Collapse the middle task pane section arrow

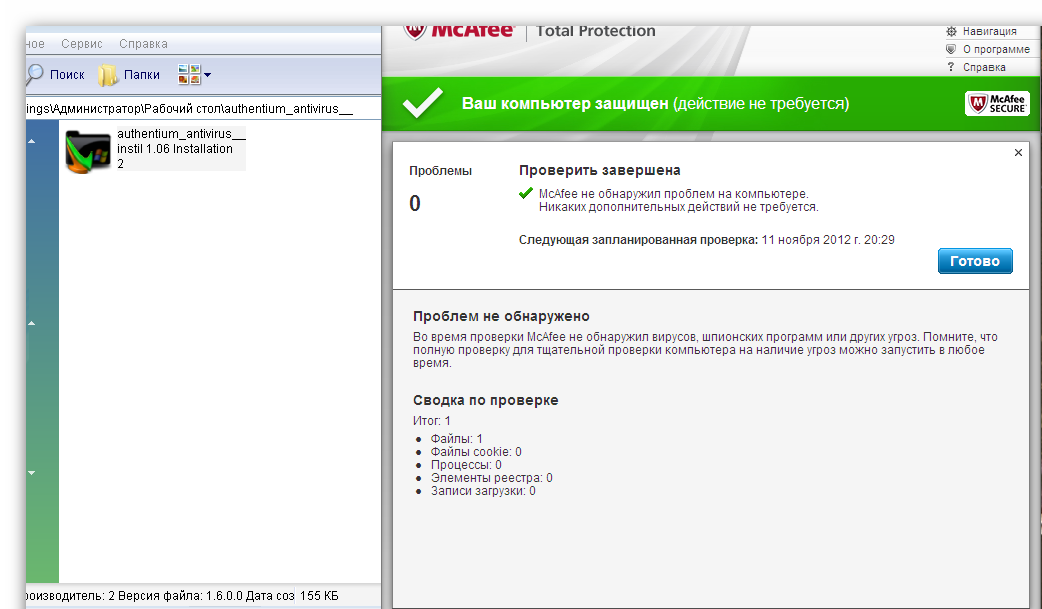pos(31,324)
